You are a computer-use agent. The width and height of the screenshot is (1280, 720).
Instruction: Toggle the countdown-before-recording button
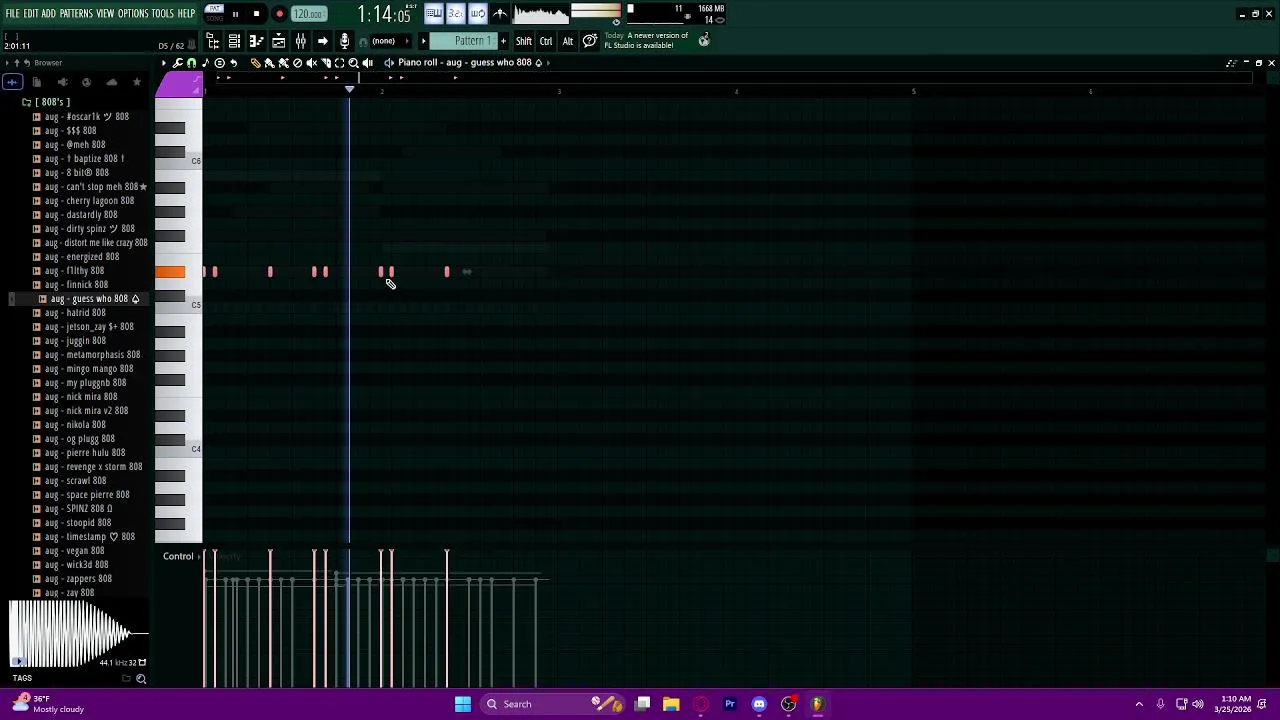pyautogui.click(x=456, y=14)
